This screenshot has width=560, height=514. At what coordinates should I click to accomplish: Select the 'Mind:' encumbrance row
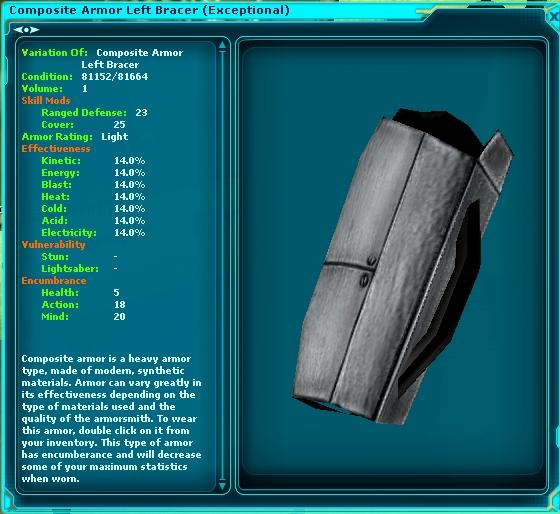pos(83,317)
